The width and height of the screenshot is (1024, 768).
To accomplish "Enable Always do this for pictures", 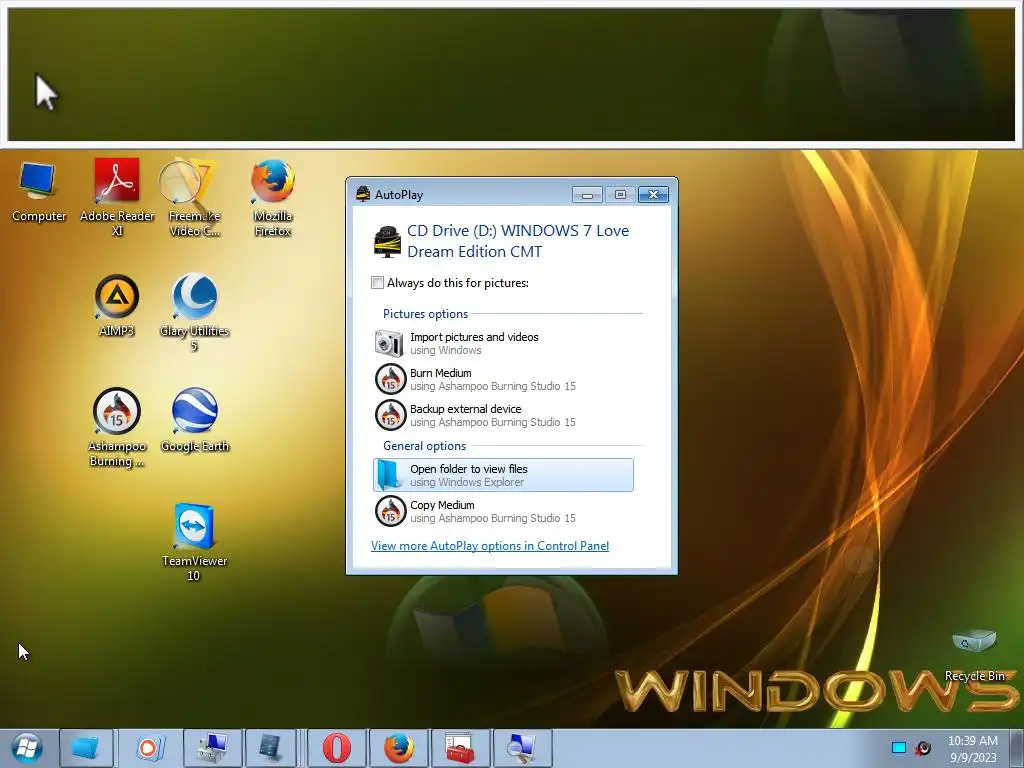I will pyautogui.click(x=377, y=283).
